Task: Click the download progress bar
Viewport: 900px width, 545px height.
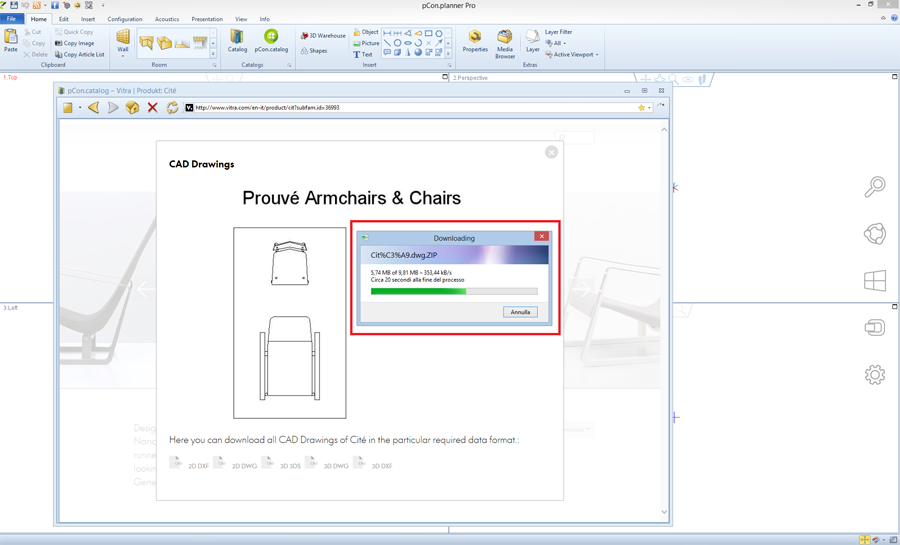Action: [454, 291]
